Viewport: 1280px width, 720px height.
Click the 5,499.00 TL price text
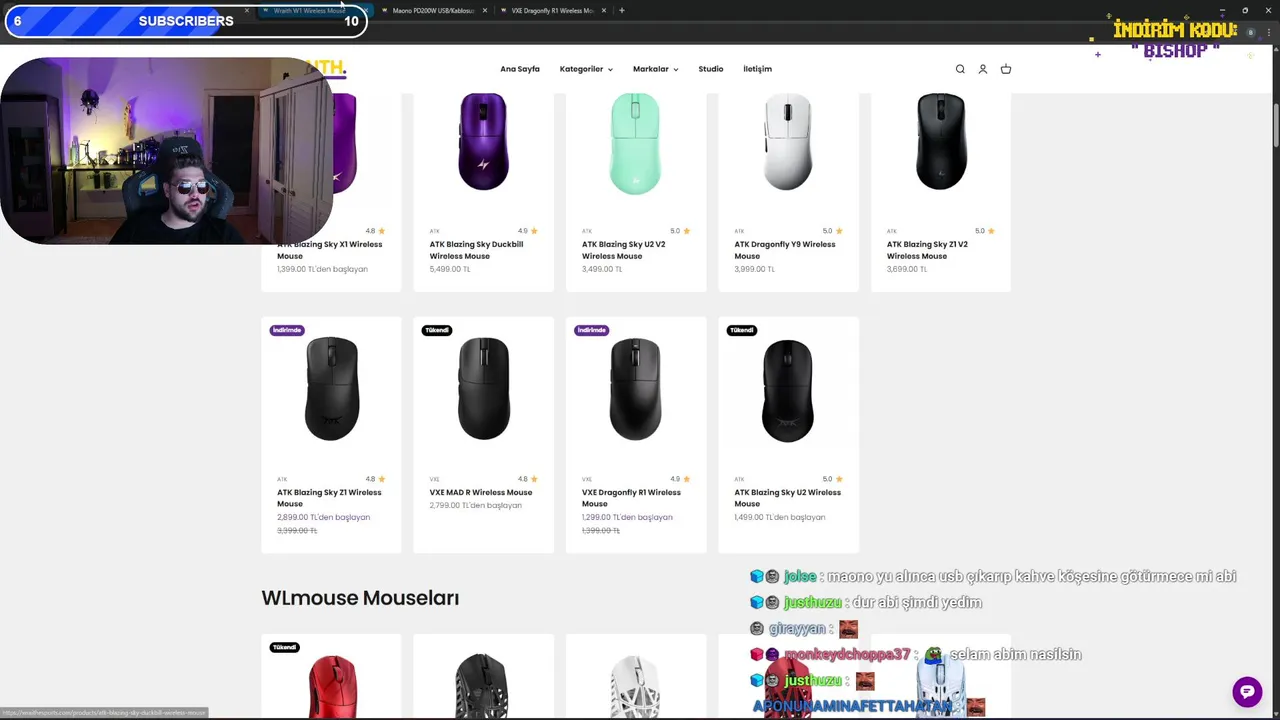[x=449, y=269]
